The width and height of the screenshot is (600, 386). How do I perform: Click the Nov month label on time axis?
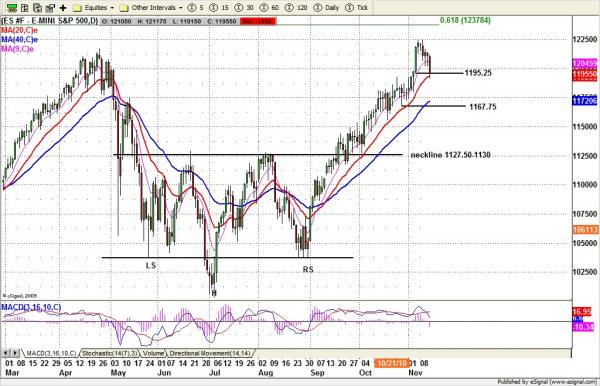pyautogui.click(x=415, y=373)
